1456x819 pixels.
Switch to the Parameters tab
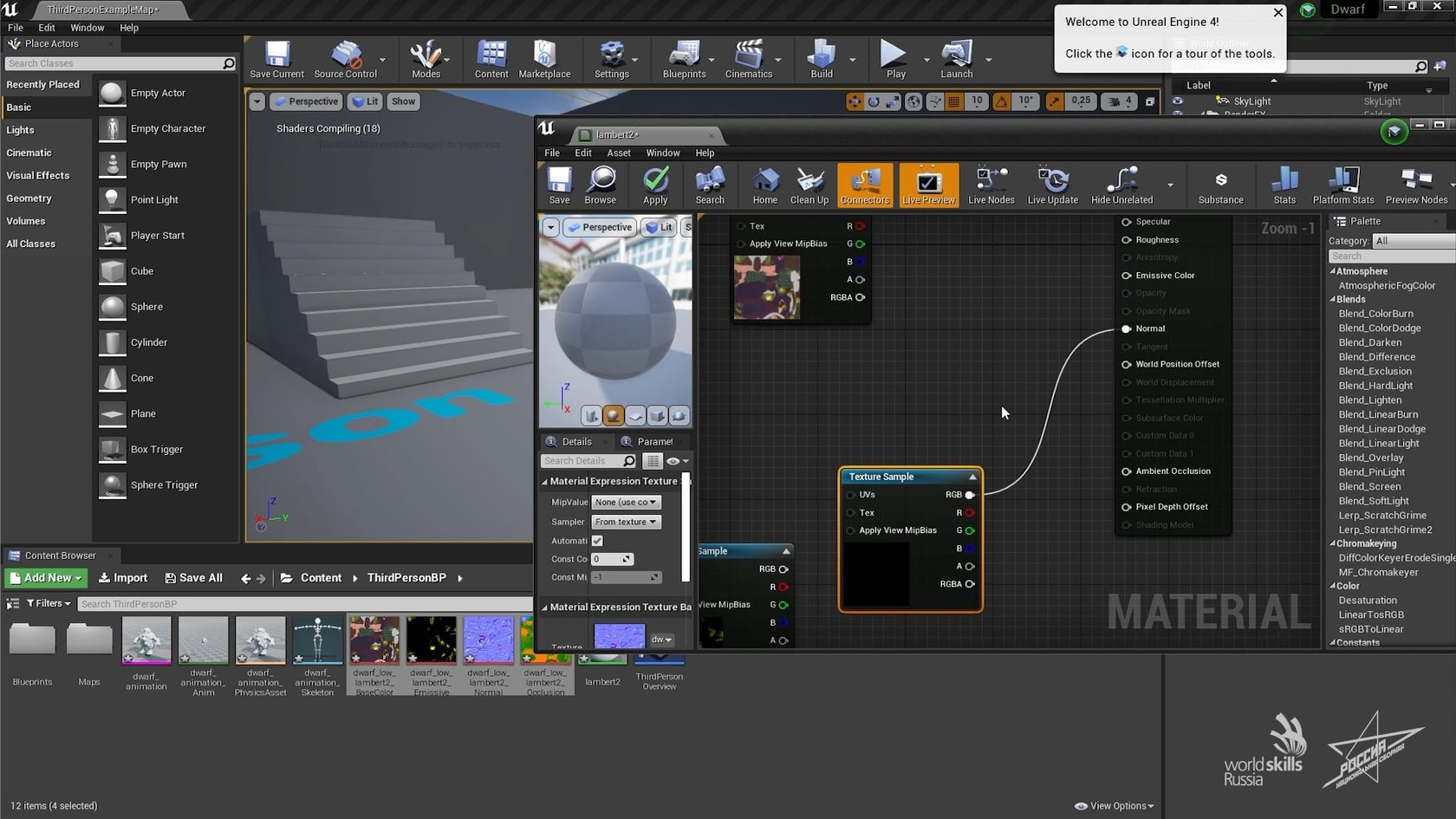654,441
